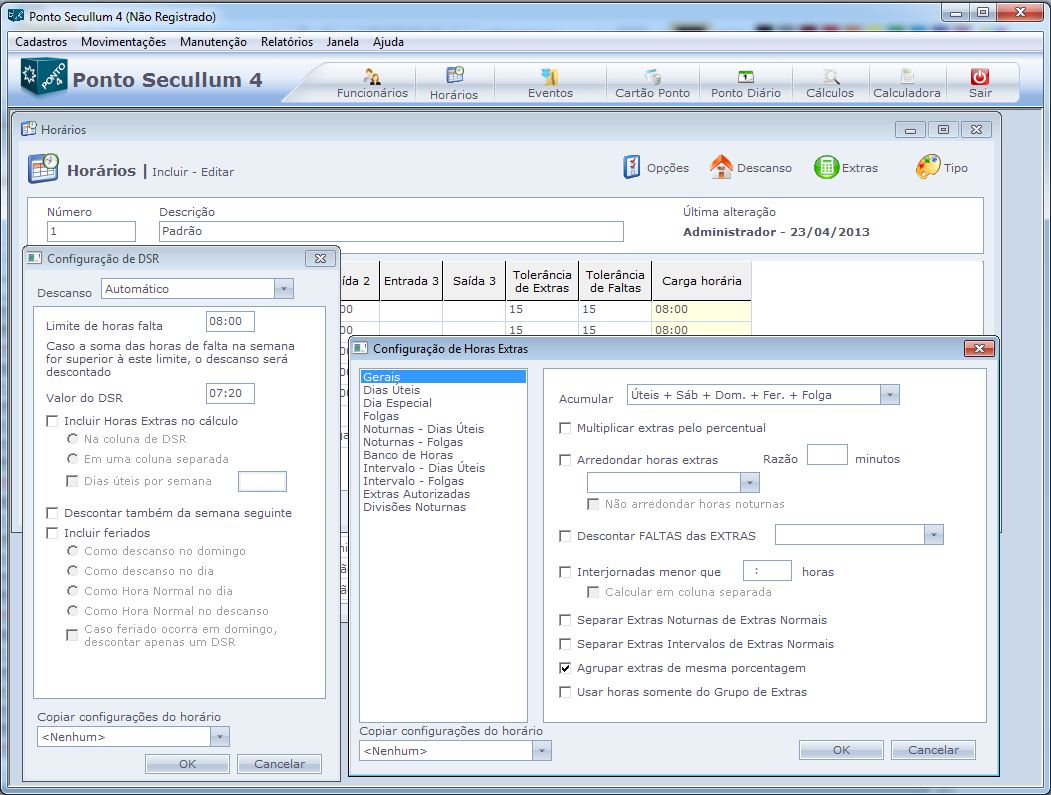The height and width of the screenshot is (795, 1051).
Task: Open the rounding type dropdown under Arredondar
Action: coord(749,483)
